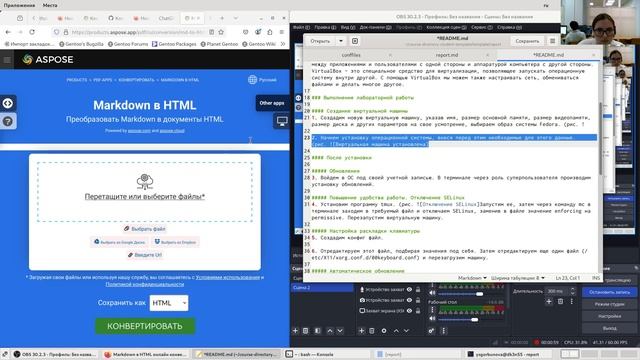This screenshot has height=360, width=640.
Task: Lock the Захват экрана source
Action: point(418,311)
